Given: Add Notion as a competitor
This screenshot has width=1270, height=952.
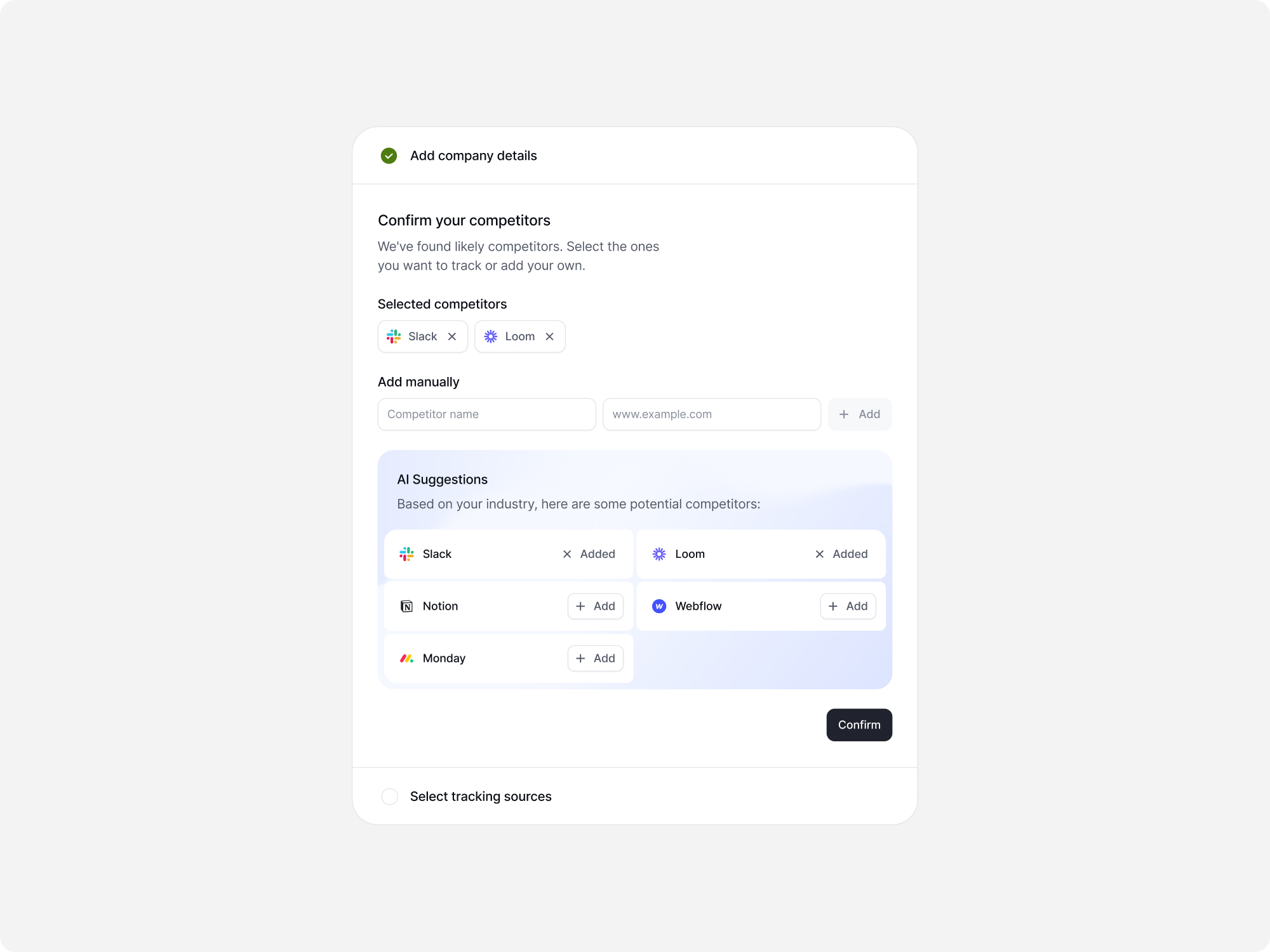Looking at the screenshot, I should pyautogui.click(x=596, y=606).
